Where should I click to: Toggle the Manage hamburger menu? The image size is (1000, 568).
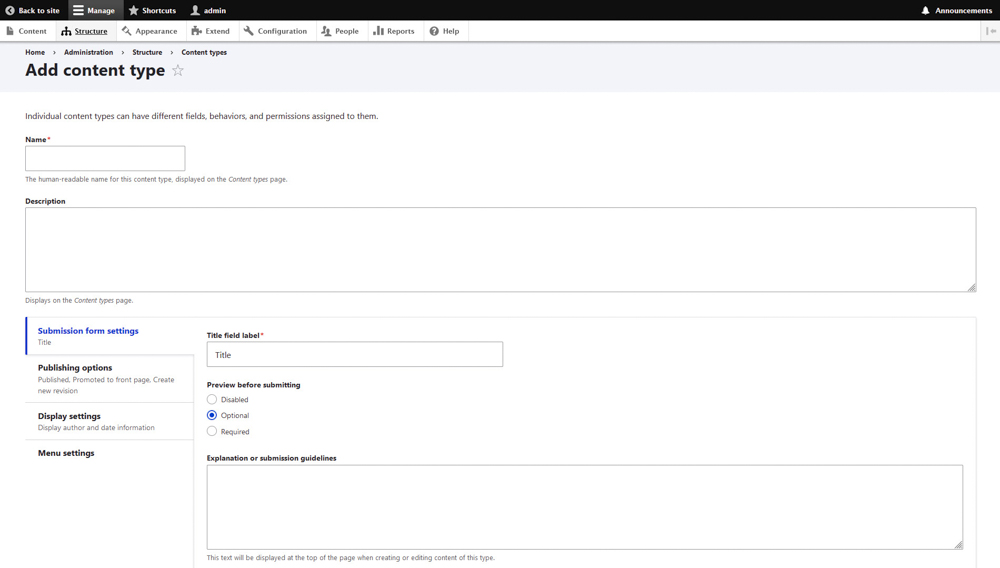(x=78, y=10)
